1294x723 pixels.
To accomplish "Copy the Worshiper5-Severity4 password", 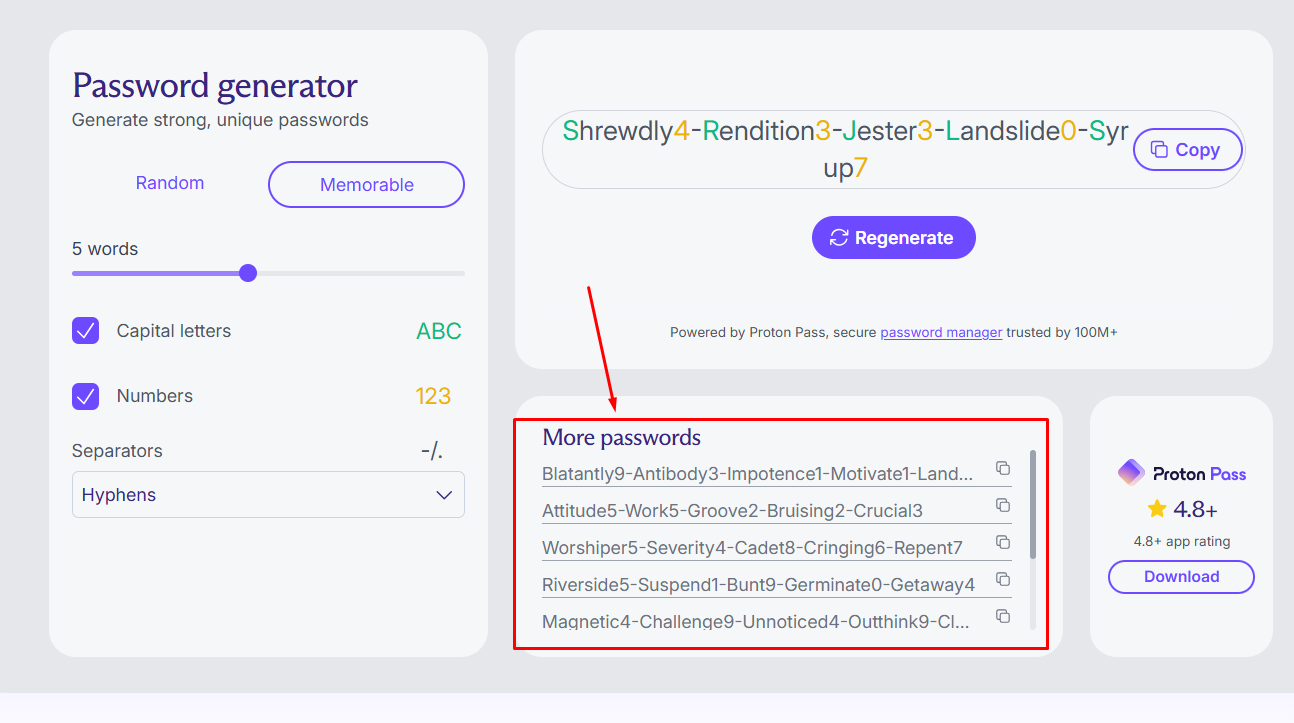I will pos(1003,542).
